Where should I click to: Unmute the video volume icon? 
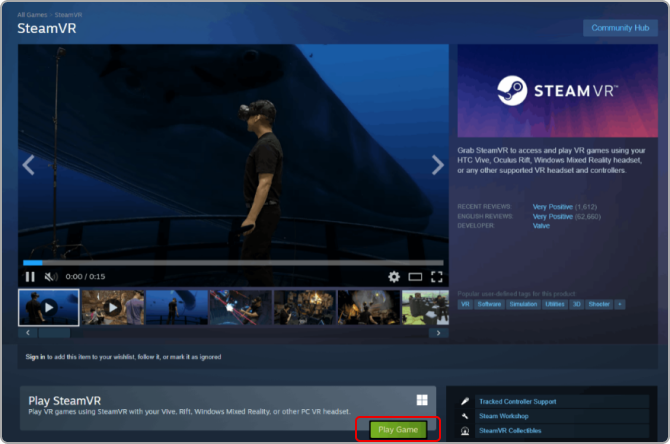click(51, 277)
